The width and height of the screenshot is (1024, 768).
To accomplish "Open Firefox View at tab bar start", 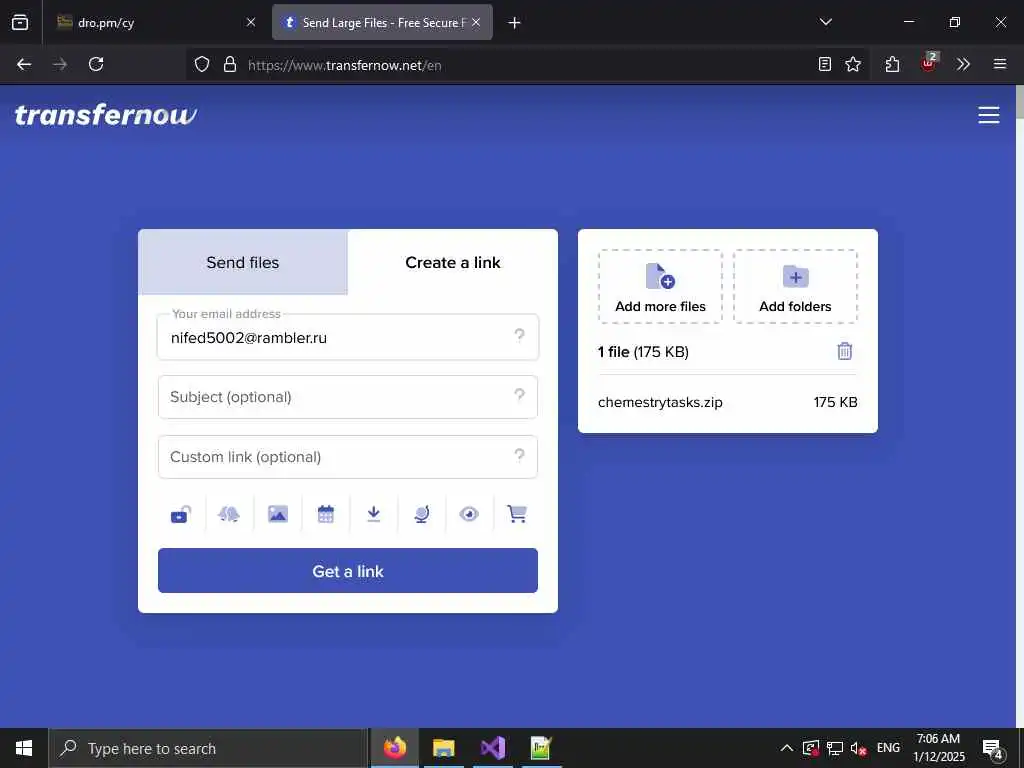I will coord(20,23).
